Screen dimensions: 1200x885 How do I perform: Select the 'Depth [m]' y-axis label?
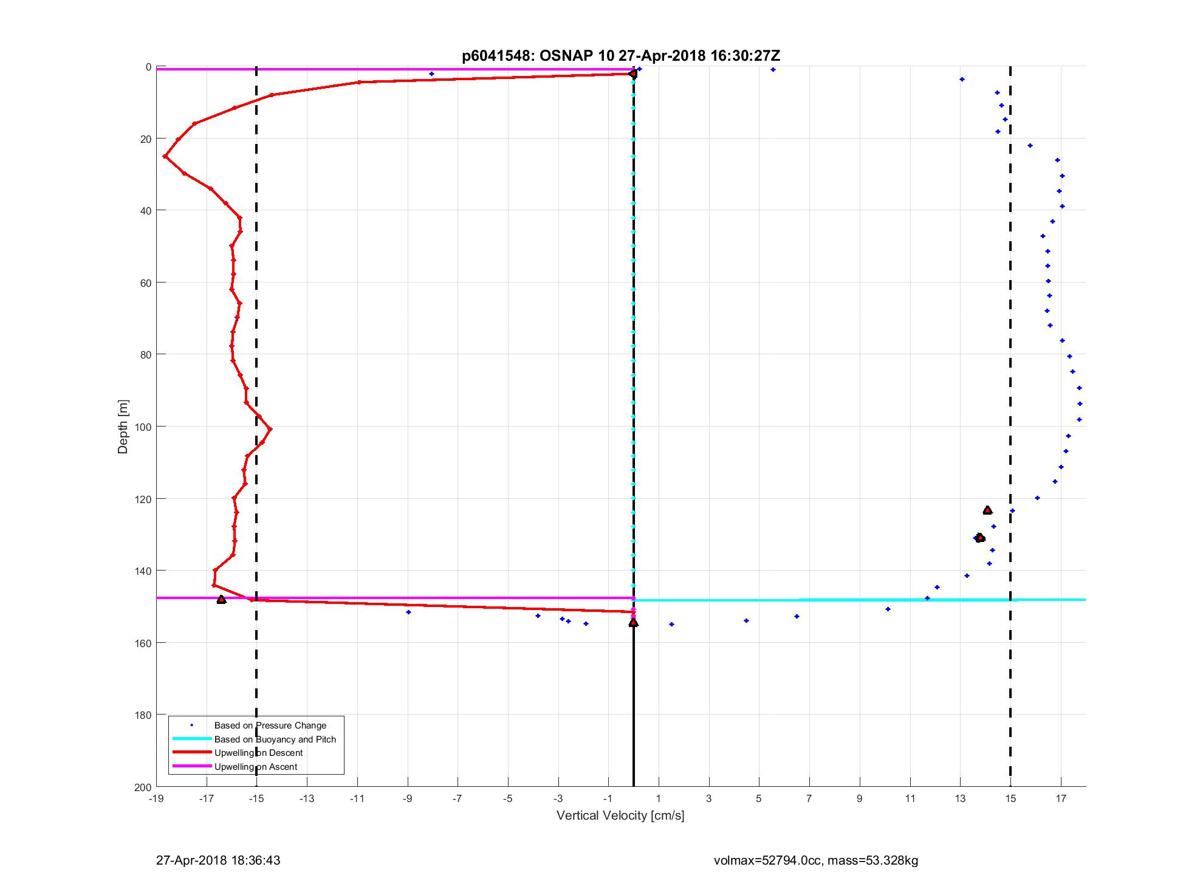(123, 427)
